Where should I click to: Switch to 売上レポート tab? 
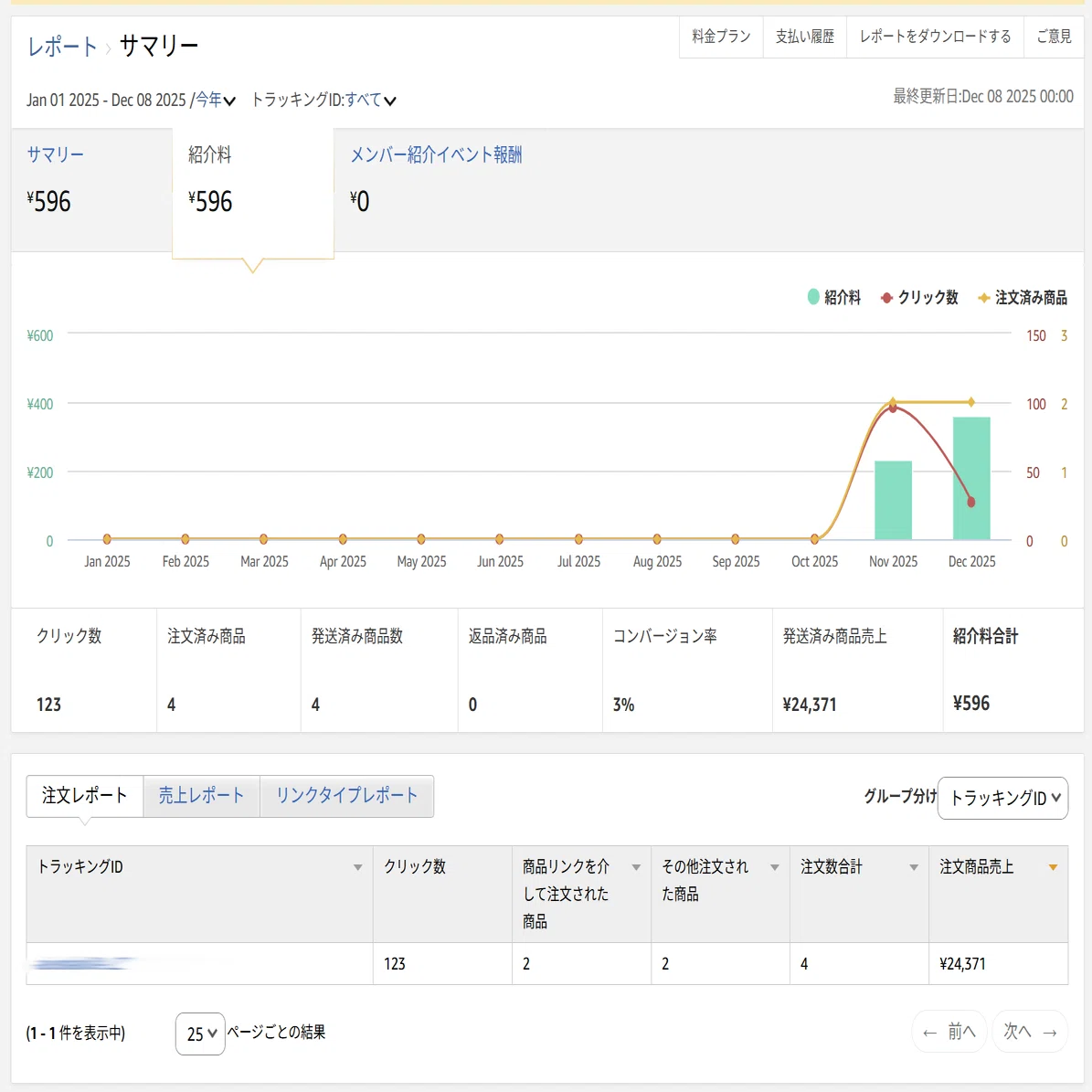point(201,795)
